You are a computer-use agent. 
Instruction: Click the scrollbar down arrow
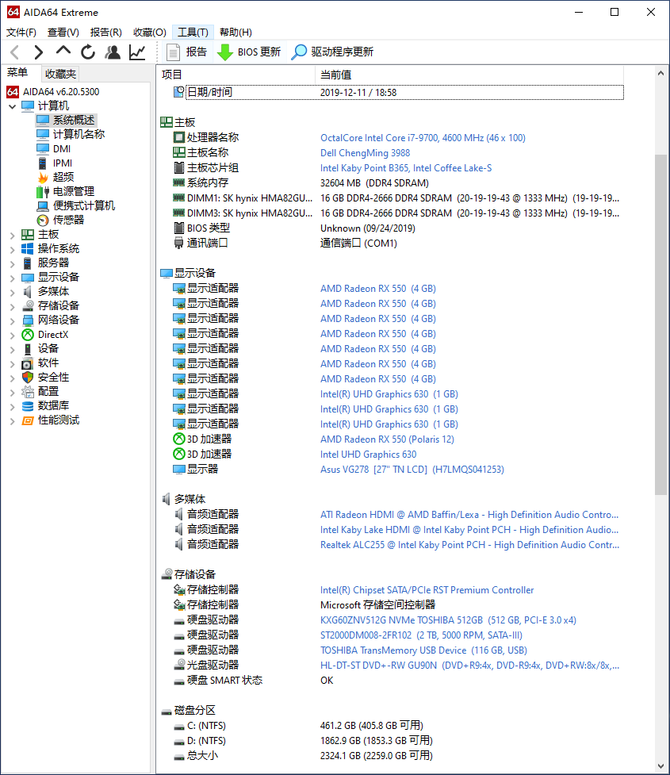pos(661,767)
